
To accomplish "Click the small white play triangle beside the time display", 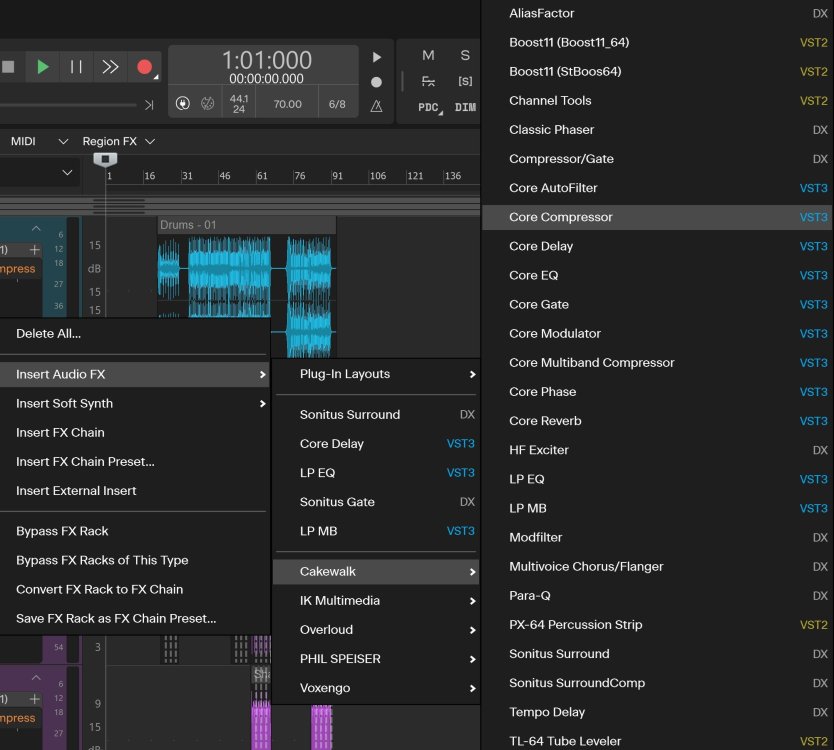I will 377,57.
